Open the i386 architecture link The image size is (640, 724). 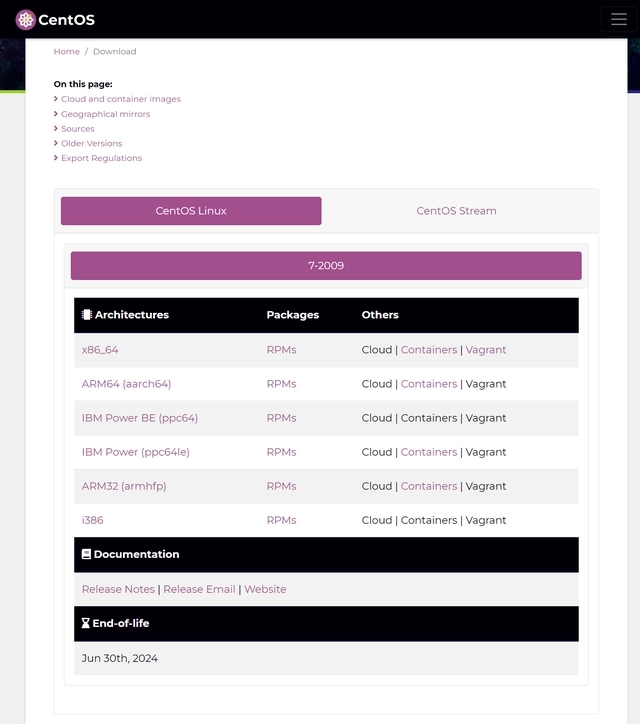point(92,520)
